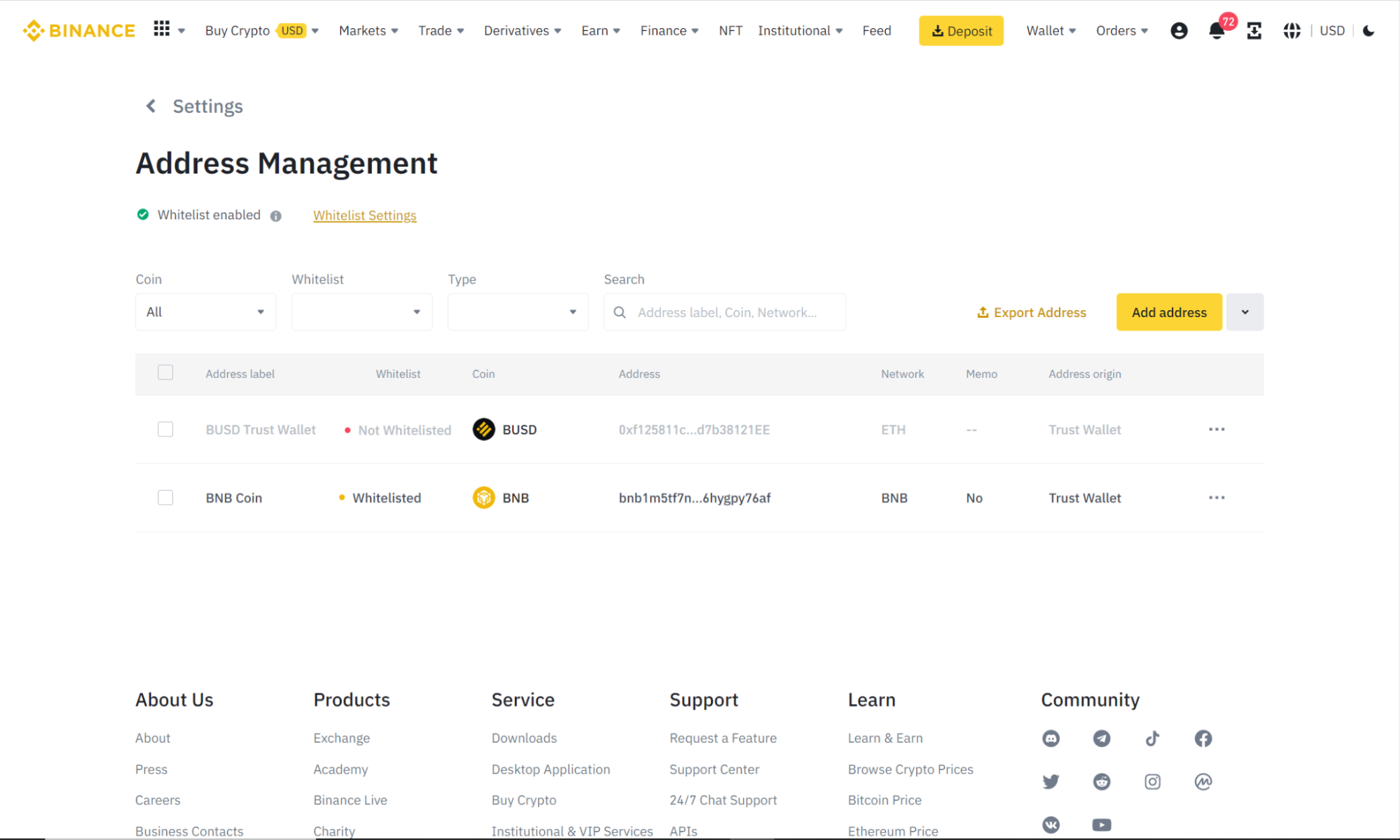Open the Careers footer link

(x=158, y=800)
